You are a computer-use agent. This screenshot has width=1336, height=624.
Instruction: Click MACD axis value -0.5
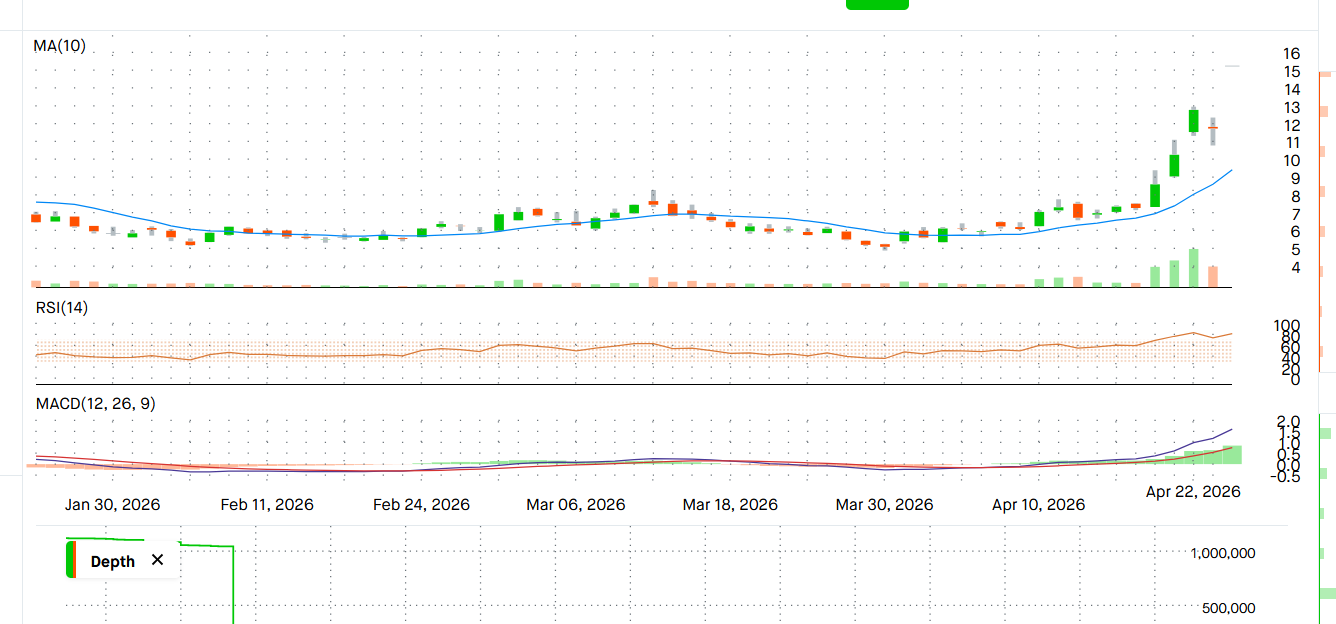(x=1286, y=476)
